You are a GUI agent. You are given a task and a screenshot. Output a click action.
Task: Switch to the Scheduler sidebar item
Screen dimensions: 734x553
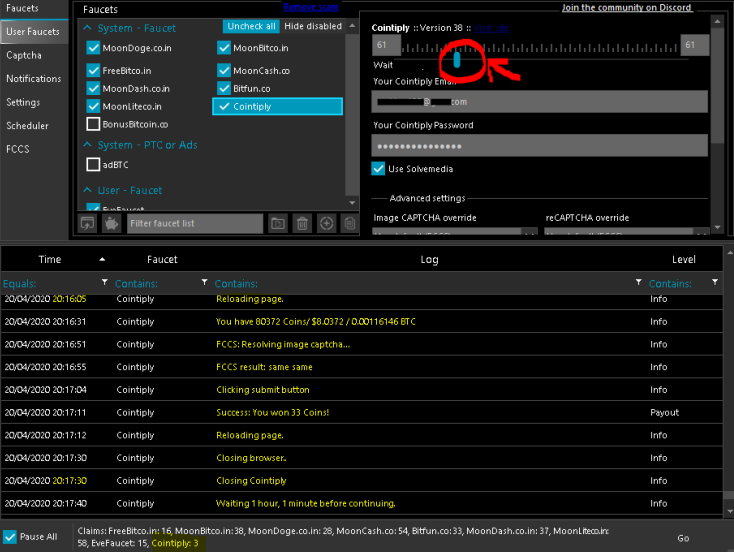click(27, 126)
